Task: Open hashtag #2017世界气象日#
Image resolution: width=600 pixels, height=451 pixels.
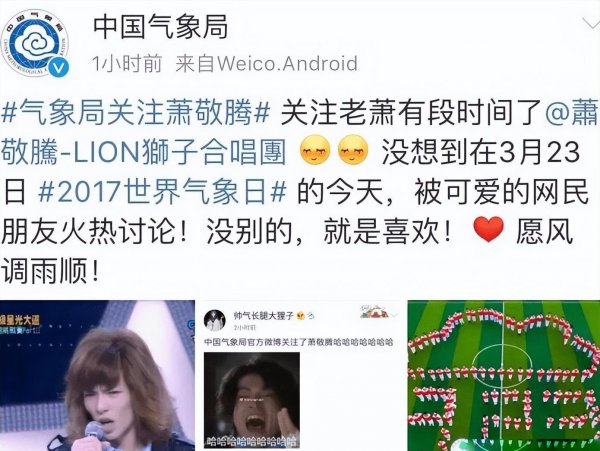Action: (162, 191)
